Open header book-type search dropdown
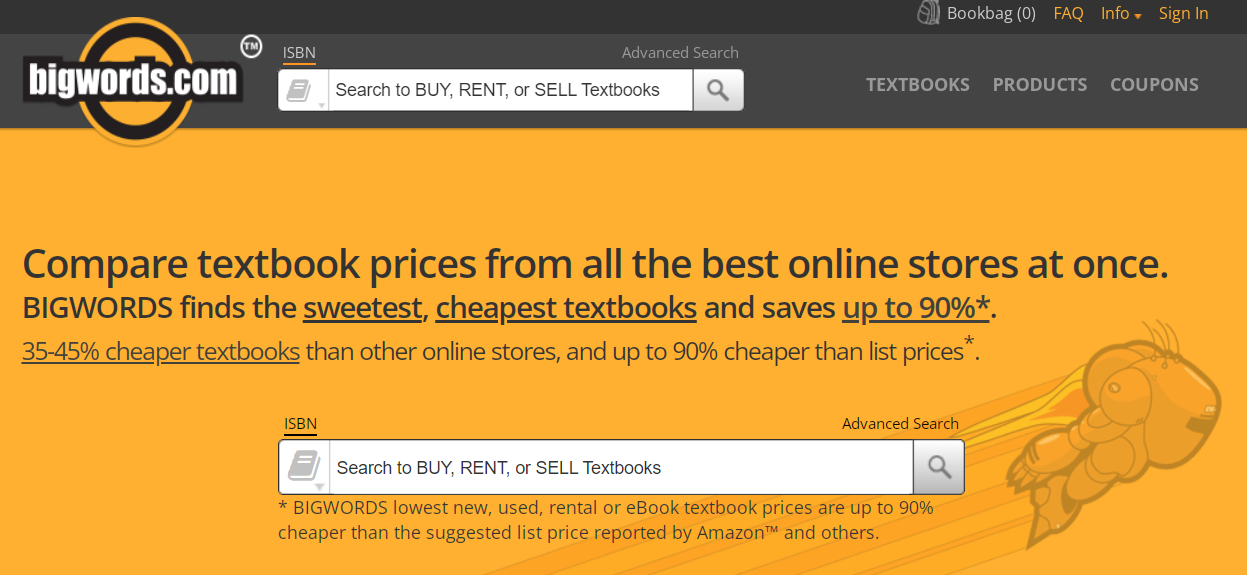This screenshot has height=575, width=1247. point(303,90)
